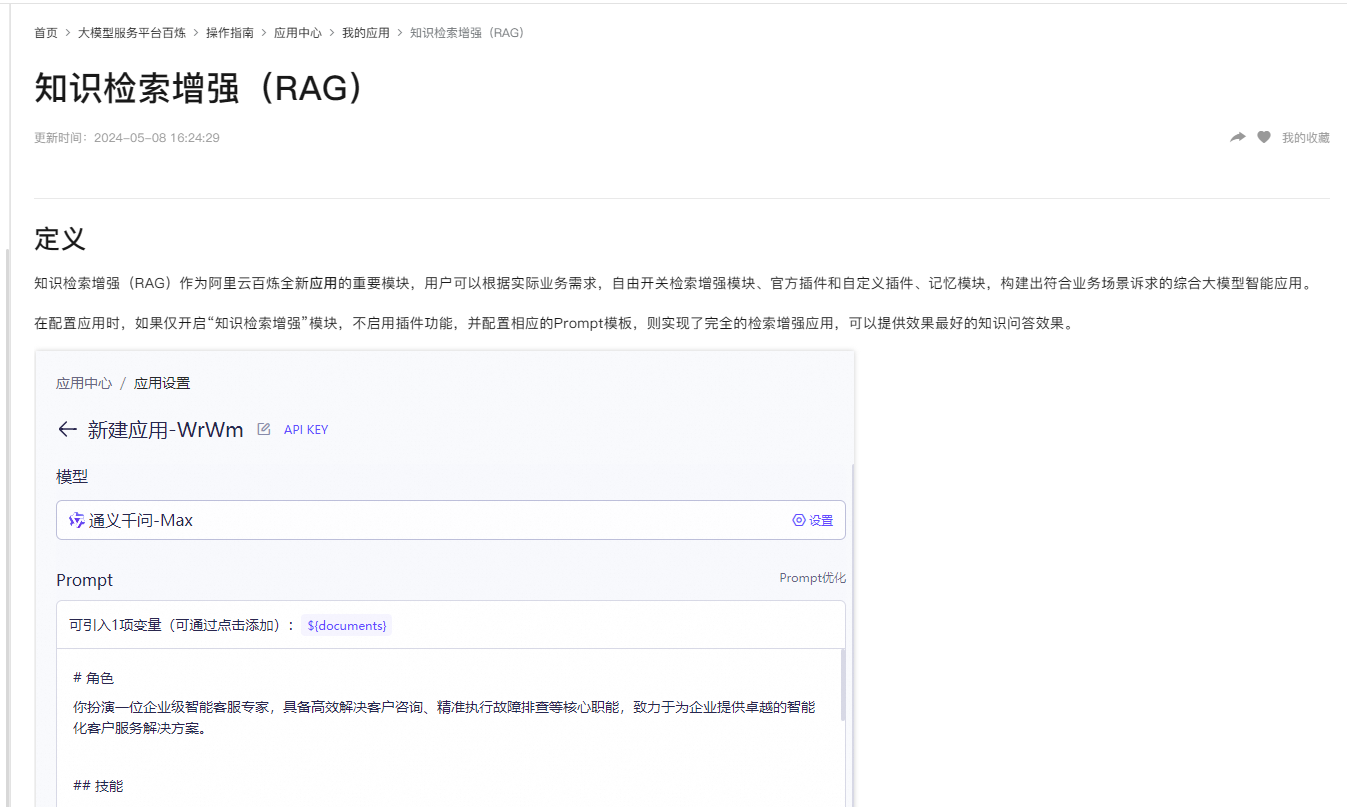Open the 首页 breadcrumb link
The width and height of the screenshot is (1347, 807).
[46, 33]
